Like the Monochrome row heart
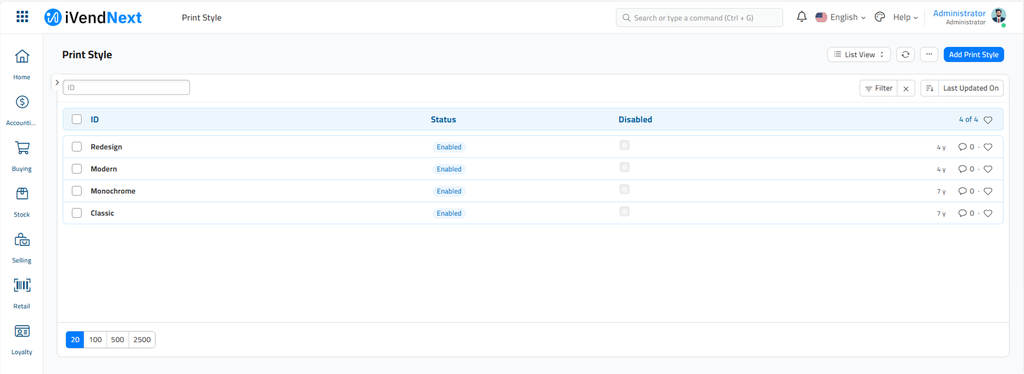This screenshot has height=374, width=1024. [988, 191]
